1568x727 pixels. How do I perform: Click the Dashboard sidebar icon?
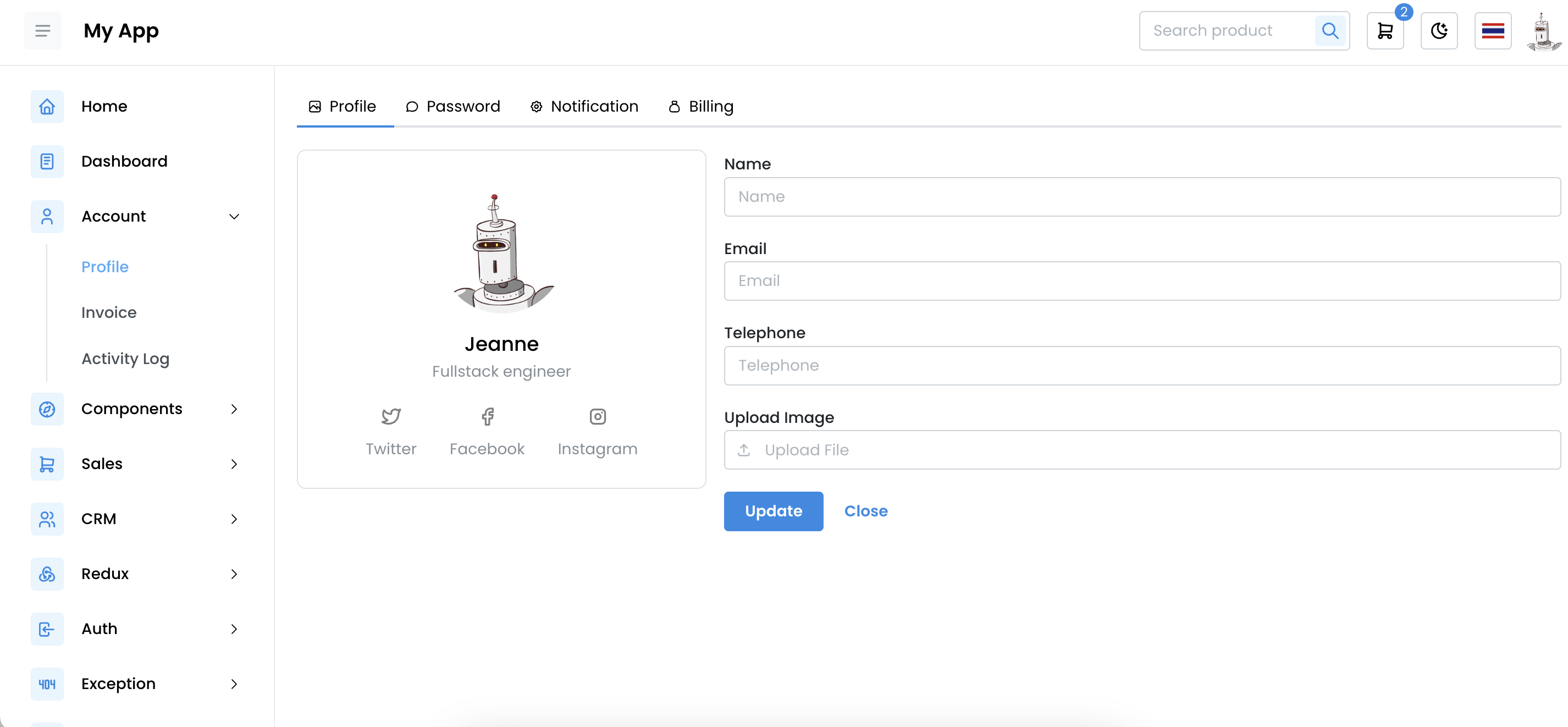47,161
